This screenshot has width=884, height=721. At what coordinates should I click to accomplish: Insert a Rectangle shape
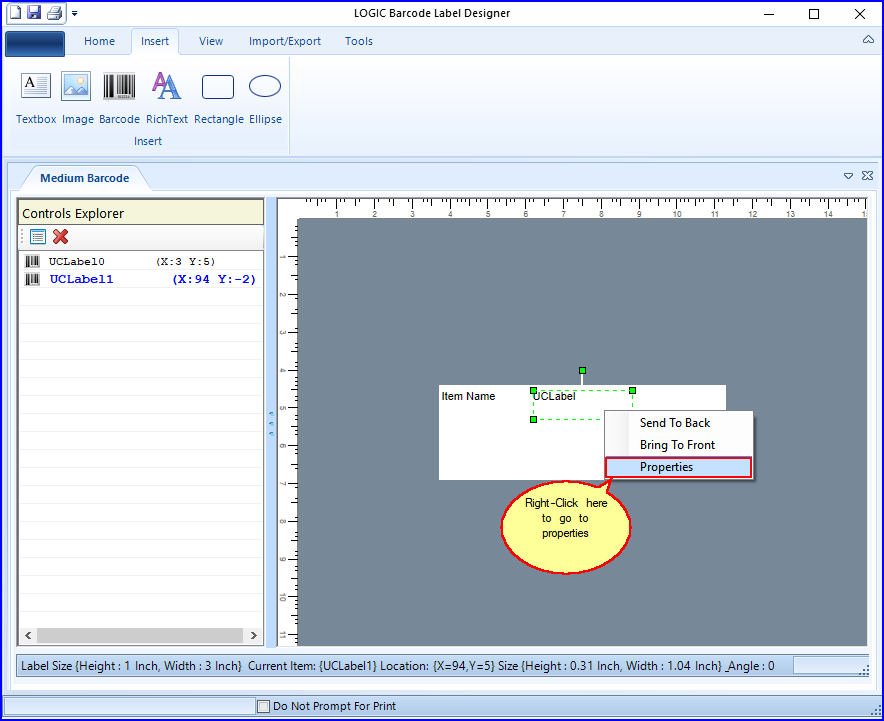[218, 98]
